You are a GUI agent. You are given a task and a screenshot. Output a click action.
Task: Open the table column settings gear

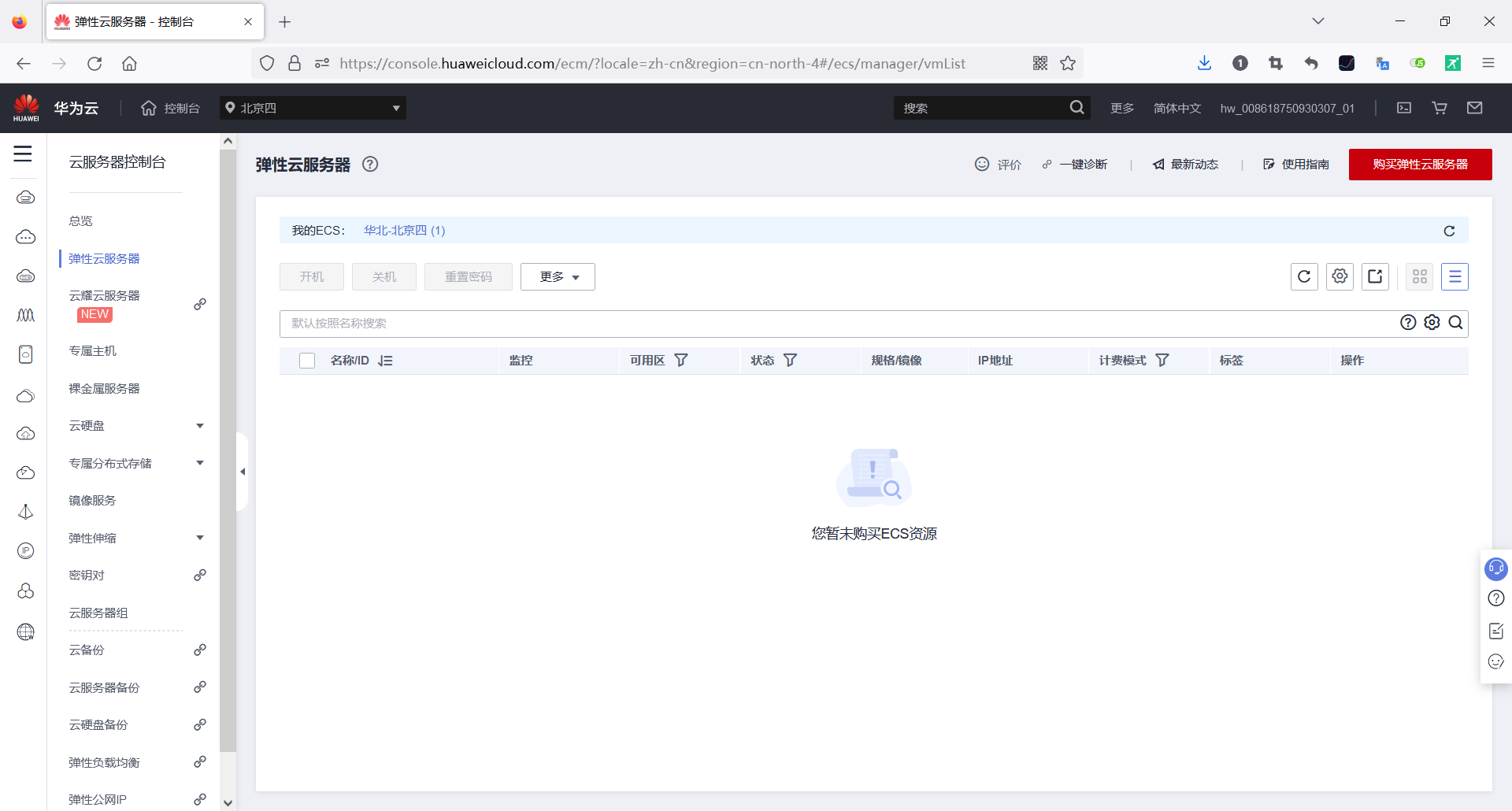pos(1340,276)
